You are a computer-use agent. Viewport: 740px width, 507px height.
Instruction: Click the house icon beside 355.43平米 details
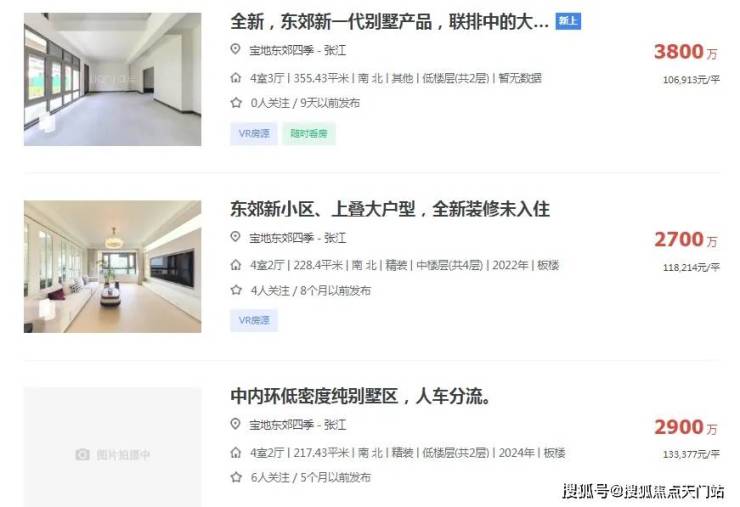coord(235,78)
